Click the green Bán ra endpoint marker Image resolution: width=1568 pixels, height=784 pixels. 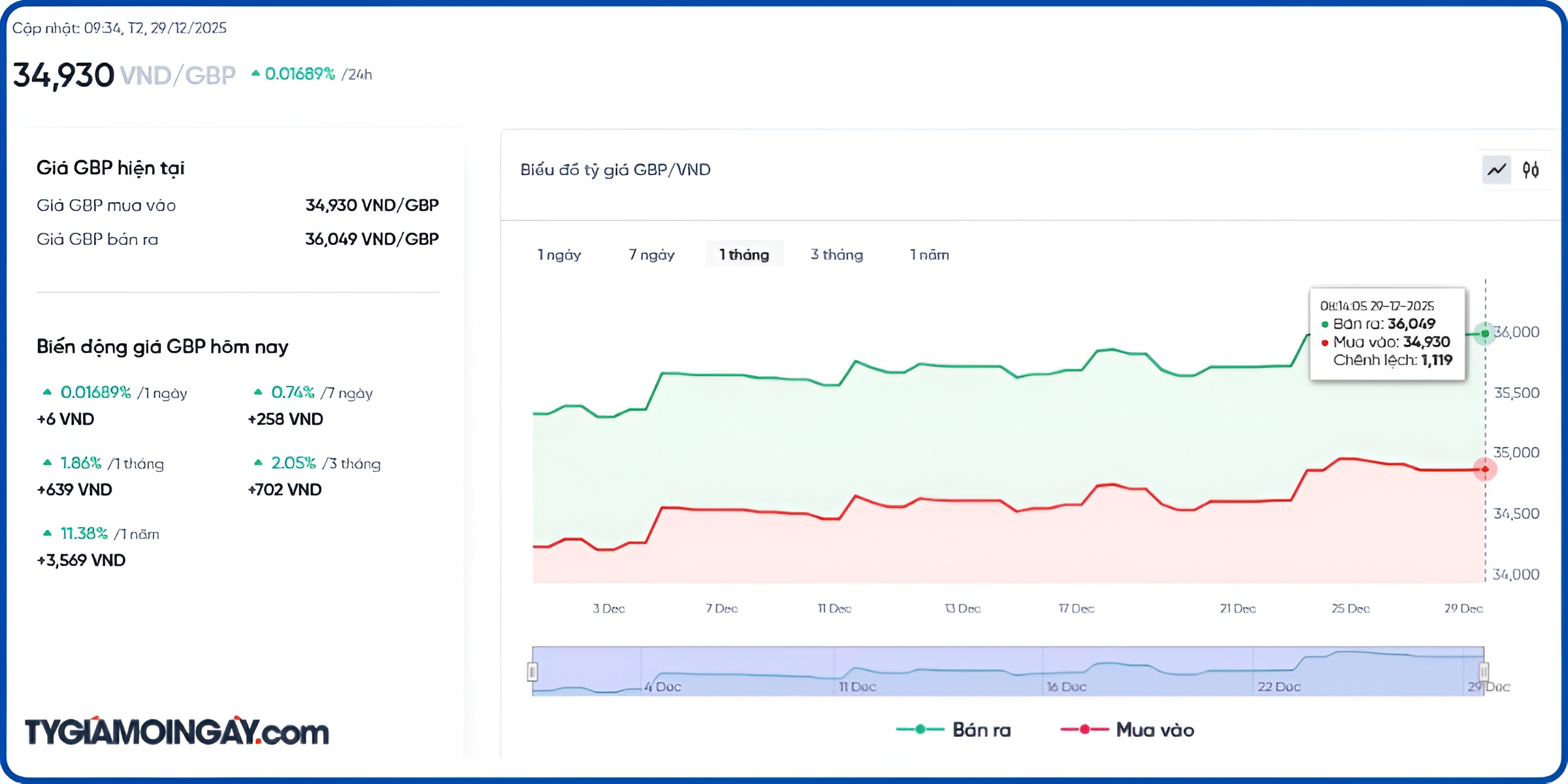click(x=1485, y=333)
